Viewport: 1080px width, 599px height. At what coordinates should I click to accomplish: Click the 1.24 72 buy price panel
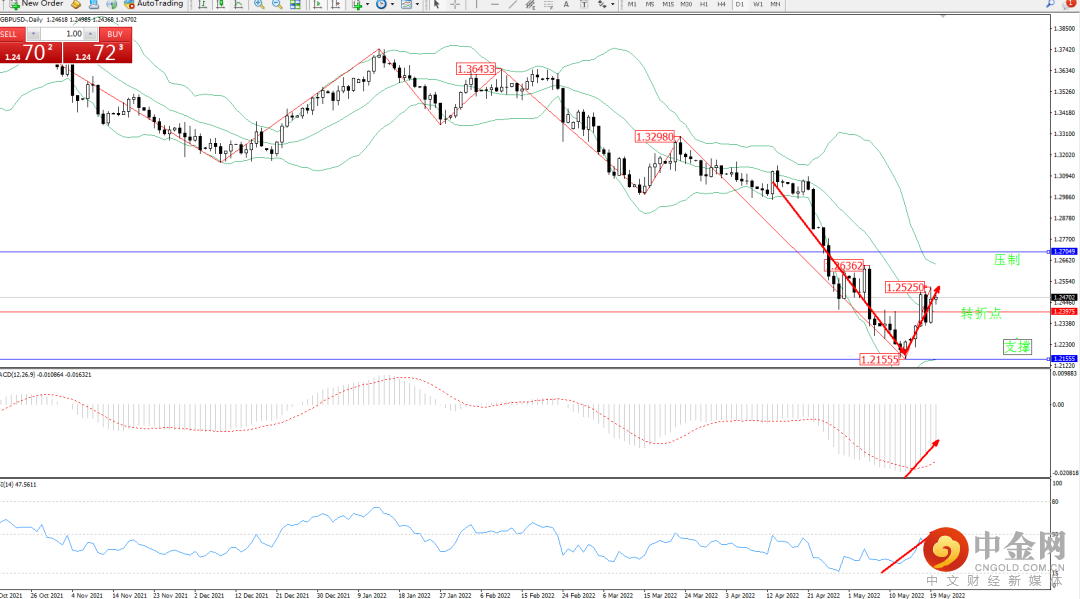click(x=97, y=52)
